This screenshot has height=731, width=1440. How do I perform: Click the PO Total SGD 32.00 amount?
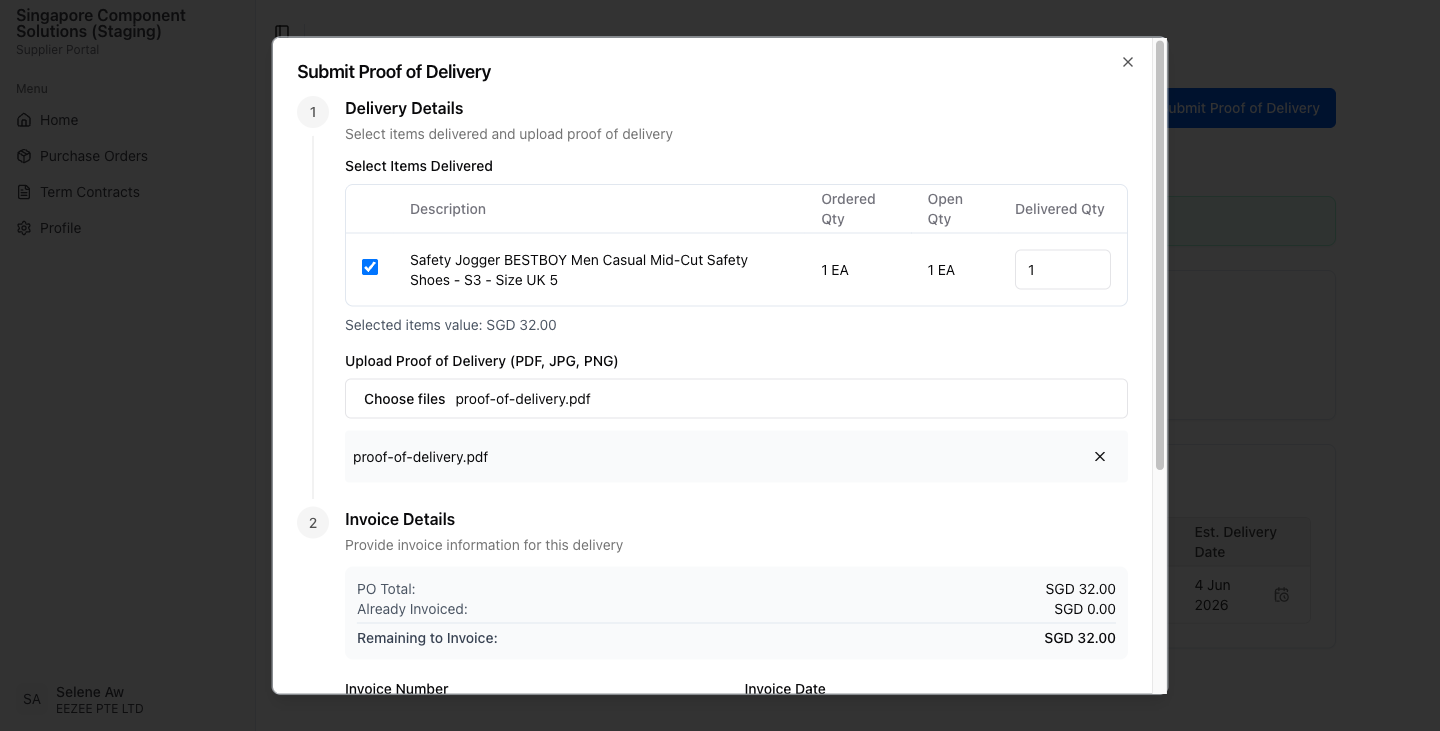point(1081,589)
